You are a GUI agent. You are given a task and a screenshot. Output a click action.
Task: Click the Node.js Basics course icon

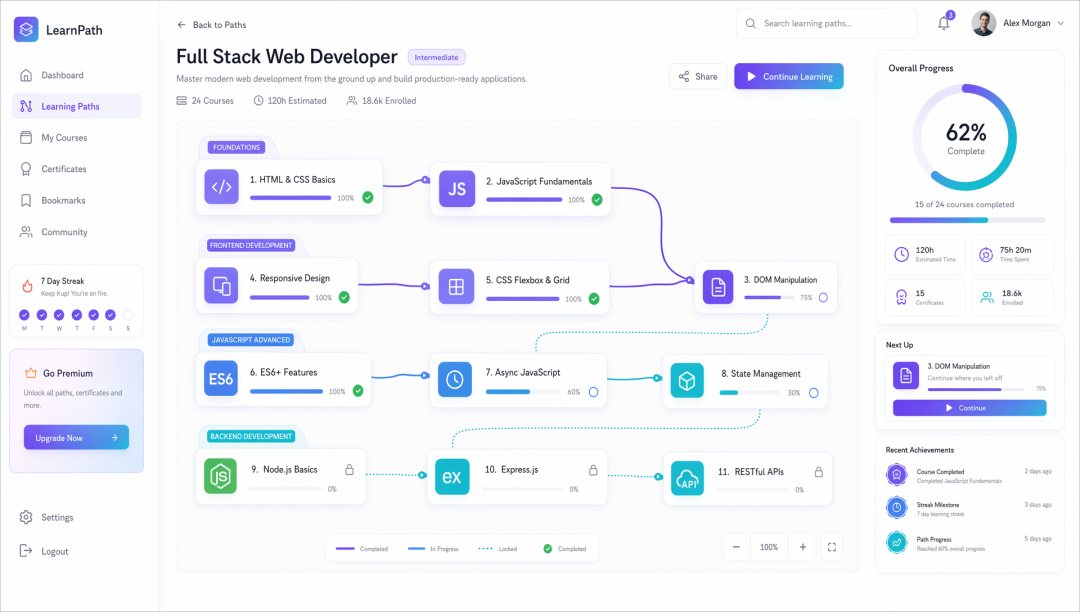click(x=220, y=476)
